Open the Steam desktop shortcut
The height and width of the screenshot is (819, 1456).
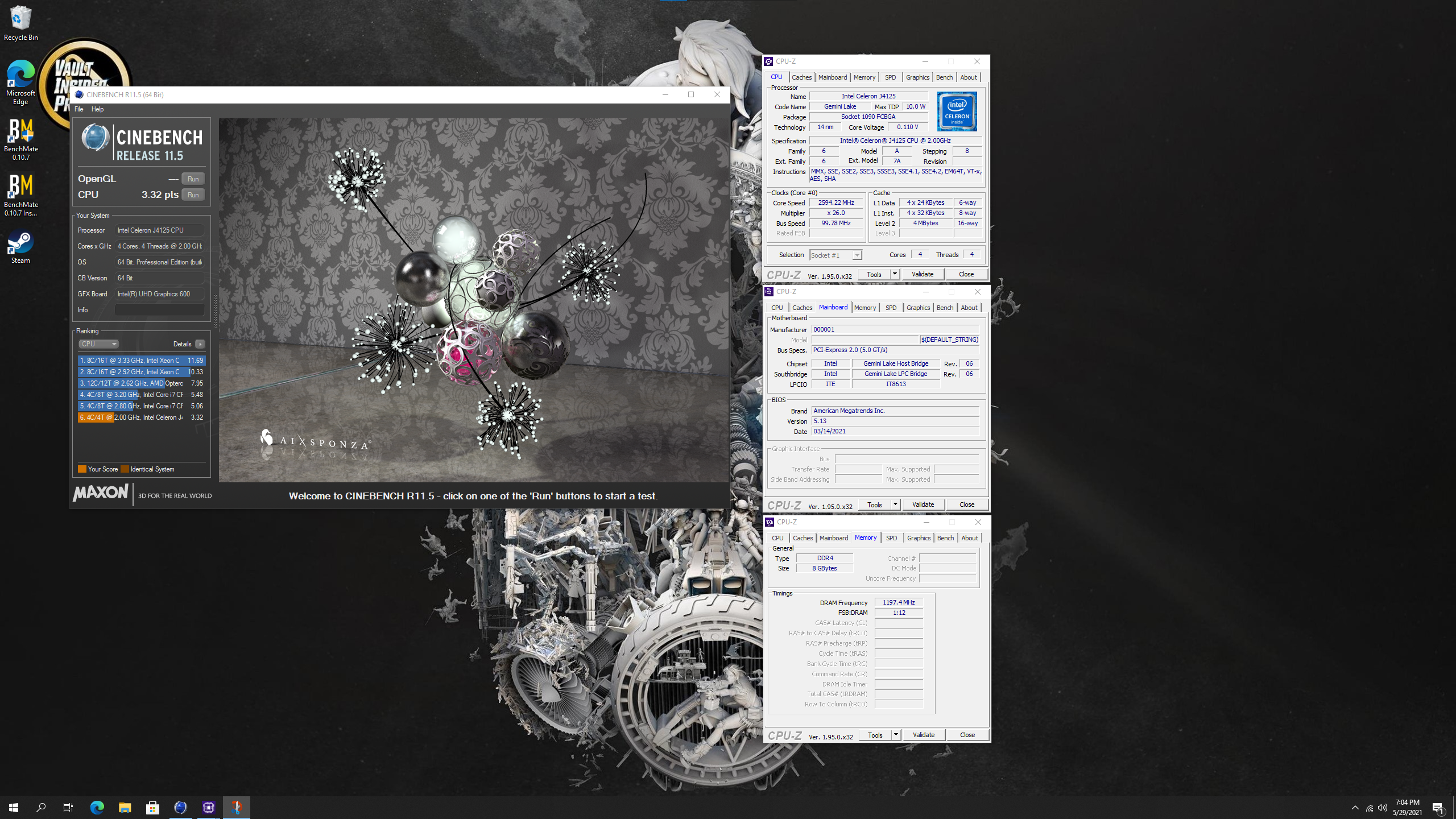20,246
